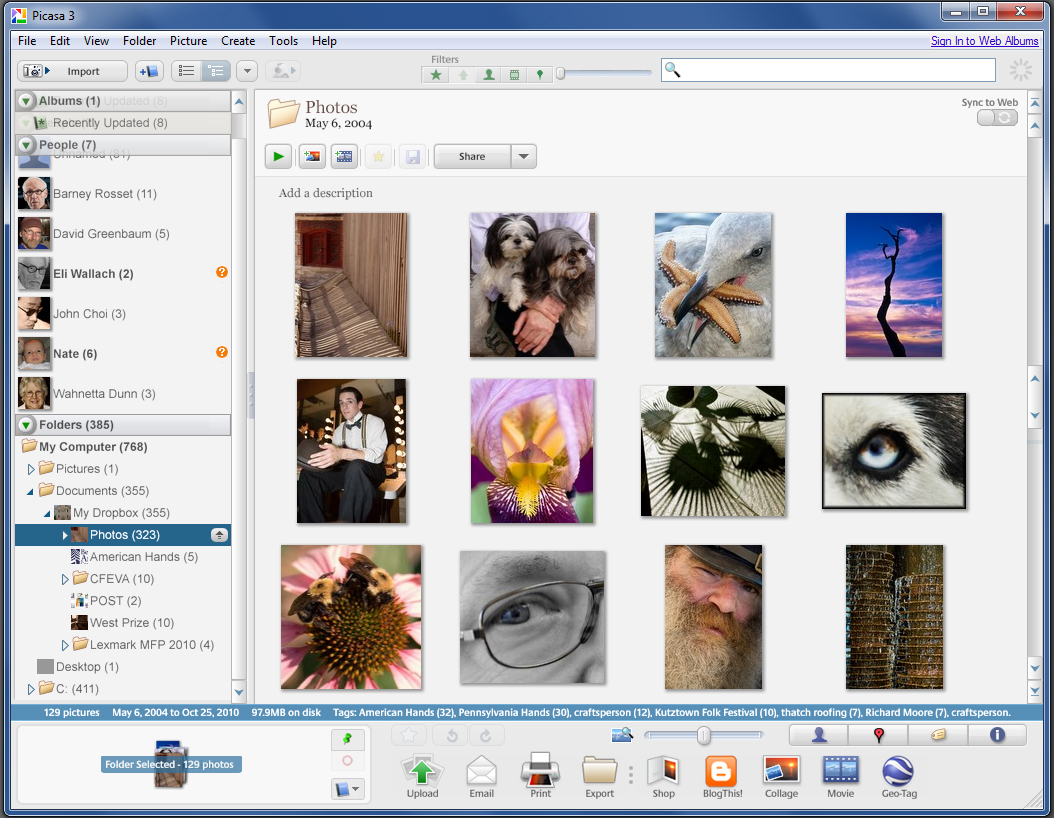1054x818 pixels.
Task: Open the Tools menu
Action: click(283, 41)
